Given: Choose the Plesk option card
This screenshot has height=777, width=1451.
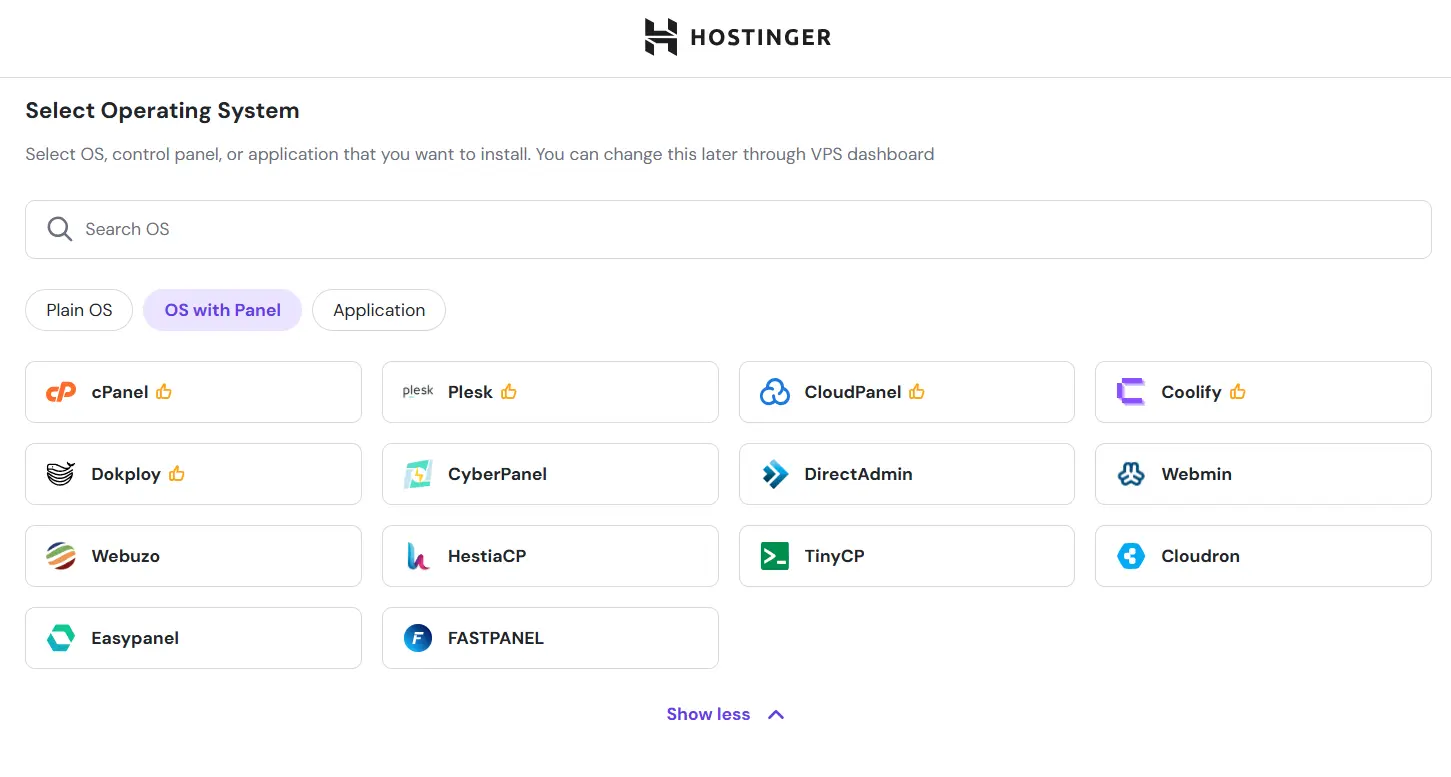Looking at the screenshot, I should pos(550,392).
